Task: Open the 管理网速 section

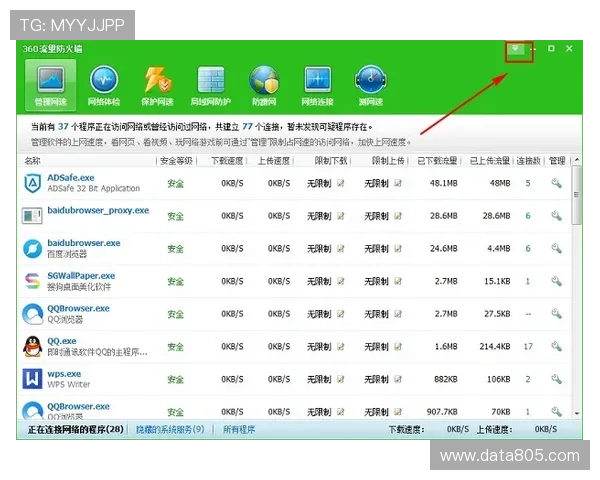Action: click(51, 85)
